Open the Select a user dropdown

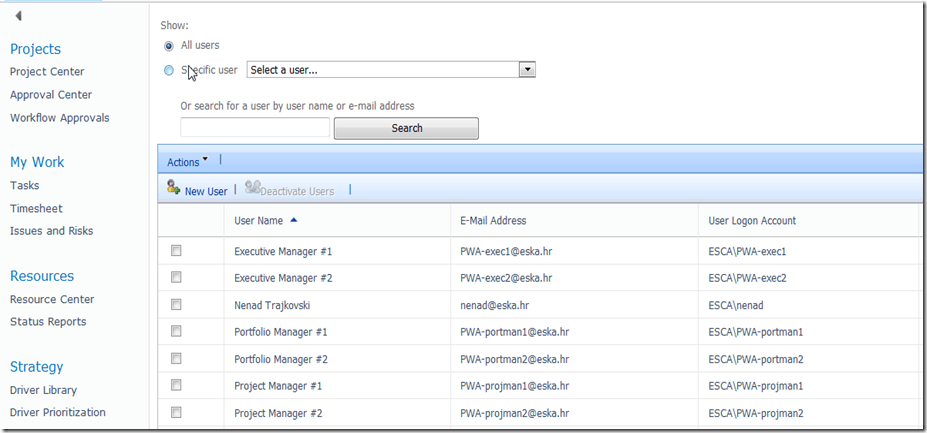point(528,70)
